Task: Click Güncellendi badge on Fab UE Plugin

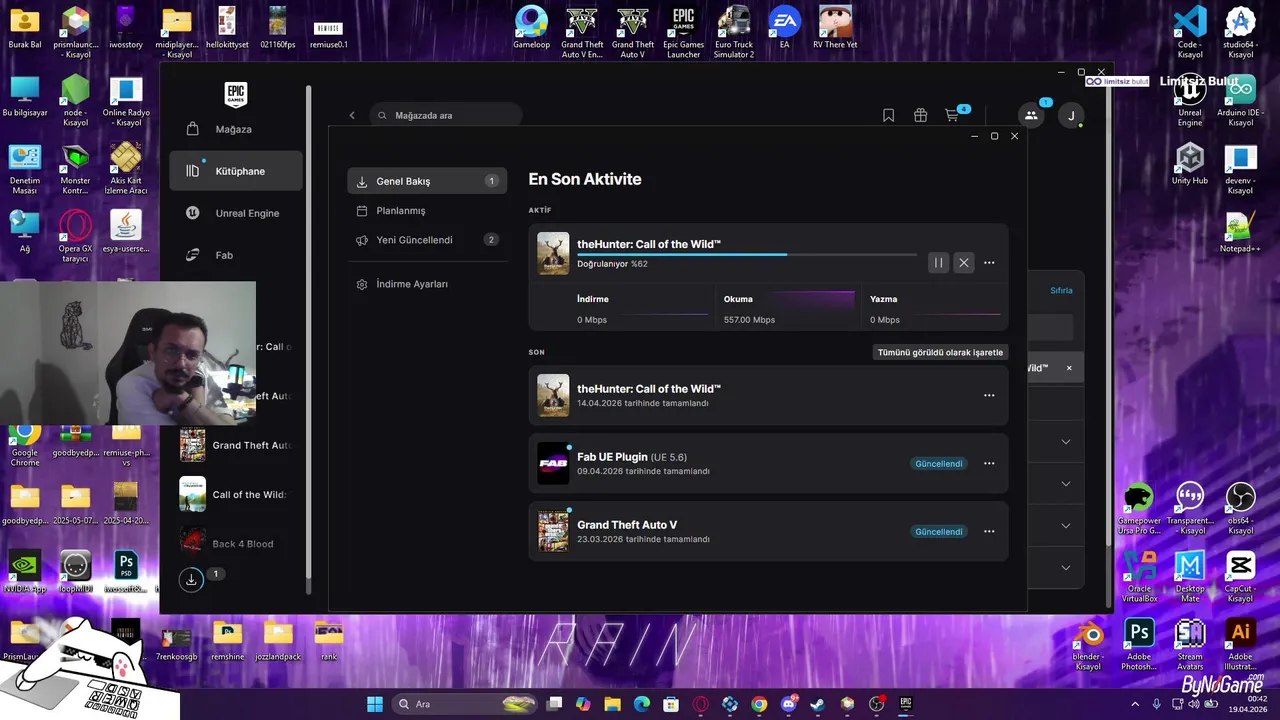Action: 939,463
